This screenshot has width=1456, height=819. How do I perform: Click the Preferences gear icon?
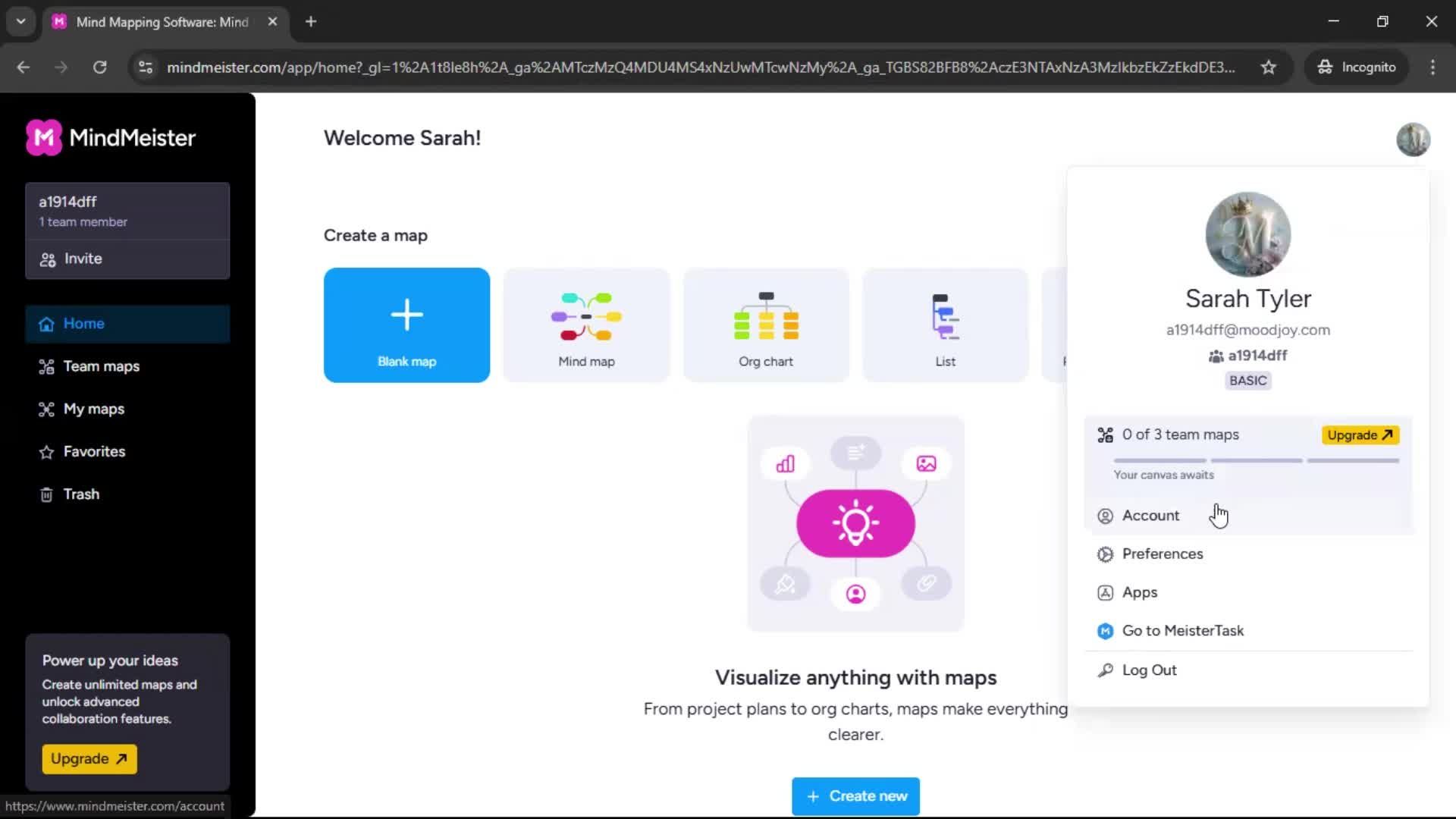pyautogui.click(x=1105, y=554)
